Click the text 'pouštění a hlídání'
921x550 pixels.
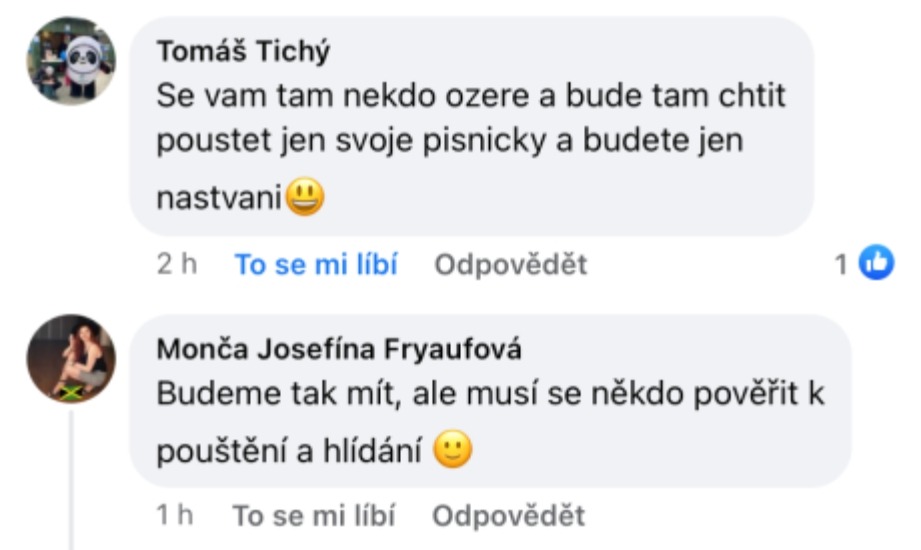coord(289,451)
